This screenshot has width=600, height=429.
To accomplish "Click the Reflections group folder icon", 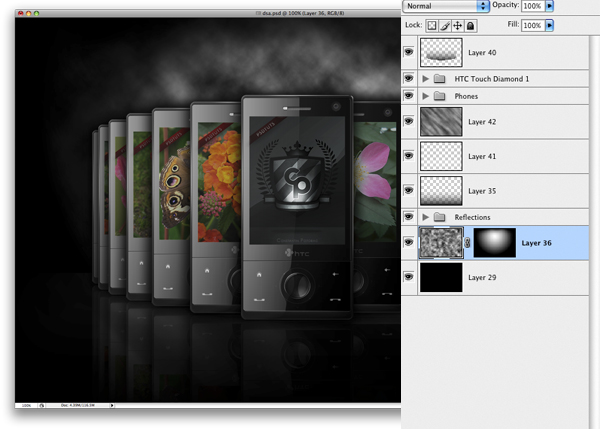I will point(440,217).
